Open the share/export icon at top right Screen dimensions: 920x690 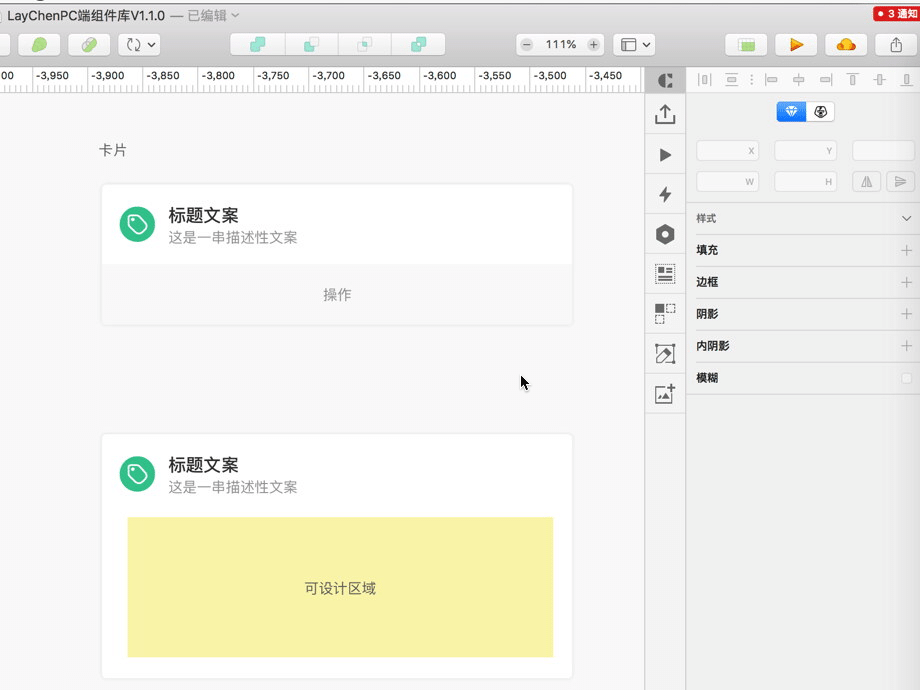click(x=895, y=44)
